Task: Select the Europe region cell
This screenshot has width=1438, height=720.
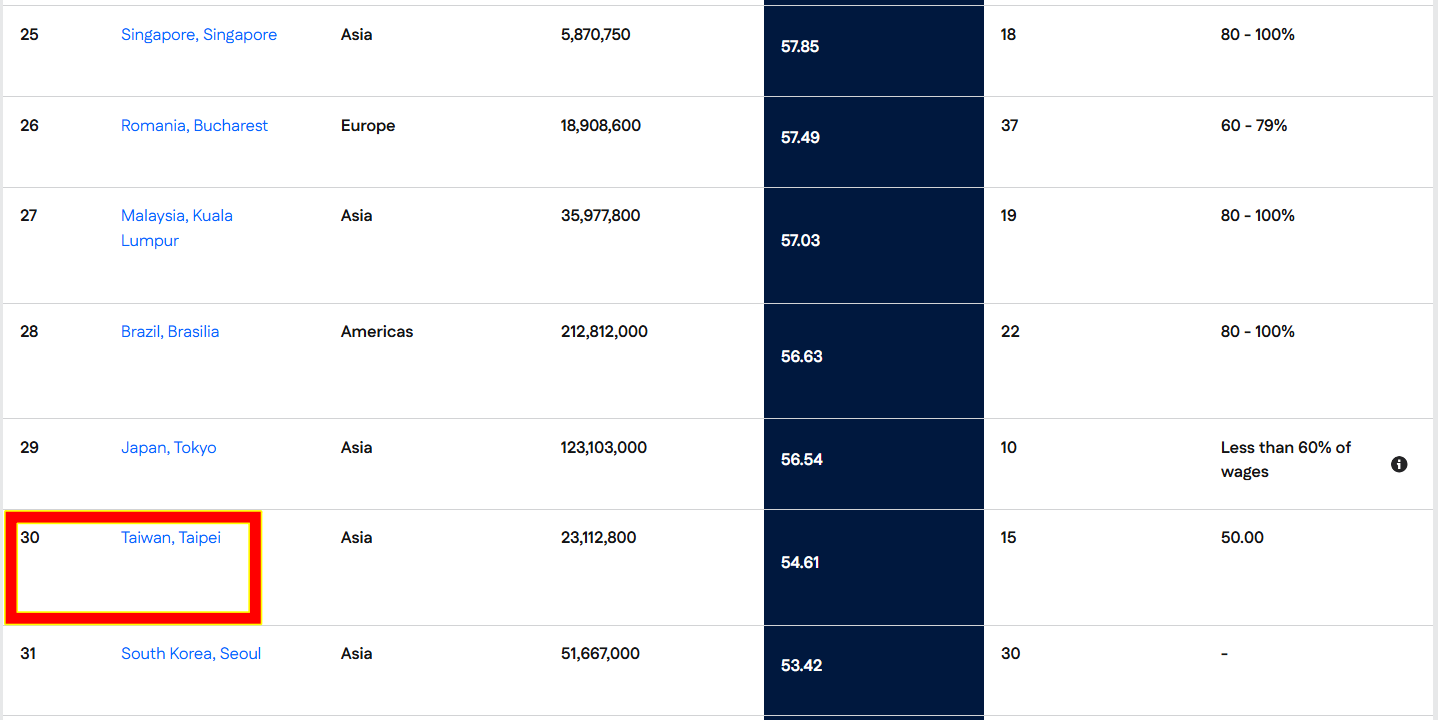Action: [x=368, y=126]
